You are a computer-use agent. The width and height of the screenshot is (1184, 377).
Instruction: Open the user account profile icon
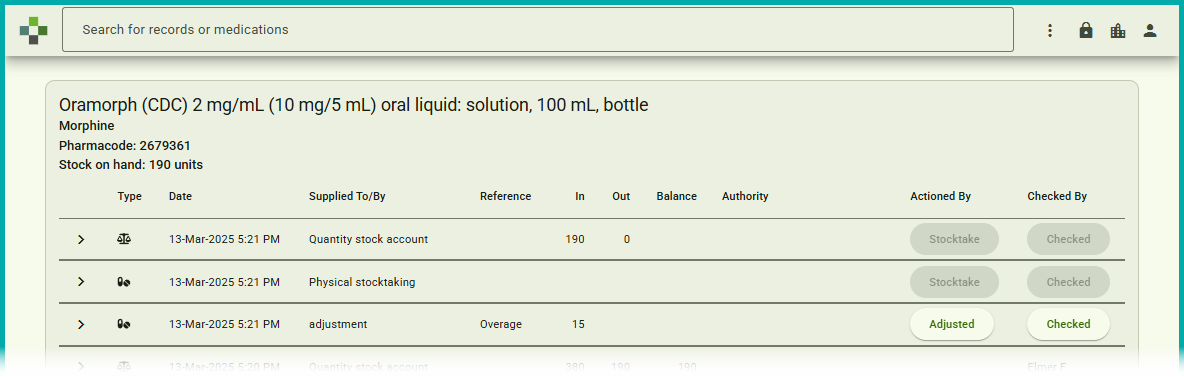1149,30
